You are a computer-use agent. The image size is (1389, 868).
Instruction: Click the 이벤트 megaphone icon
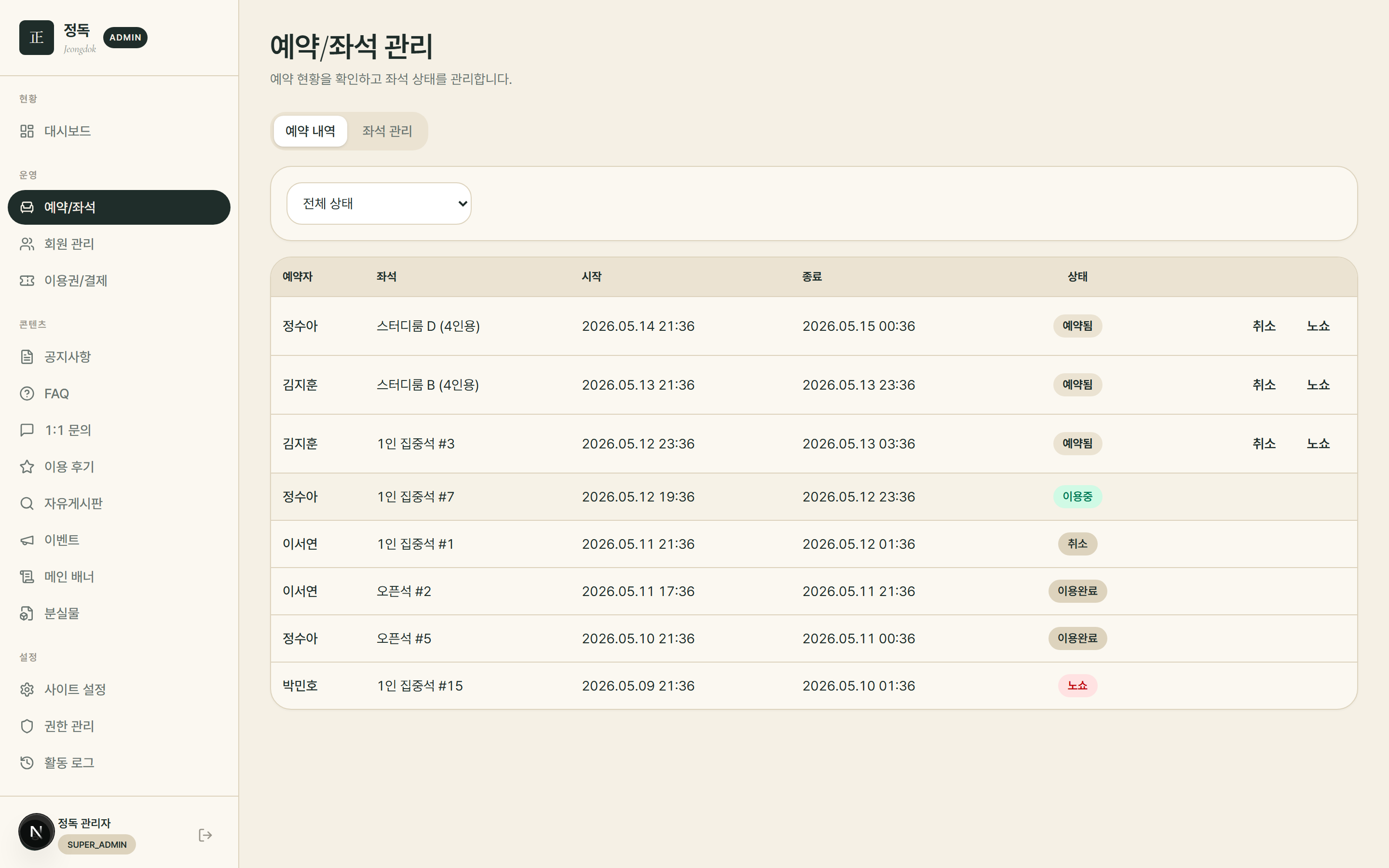point(27,540)
